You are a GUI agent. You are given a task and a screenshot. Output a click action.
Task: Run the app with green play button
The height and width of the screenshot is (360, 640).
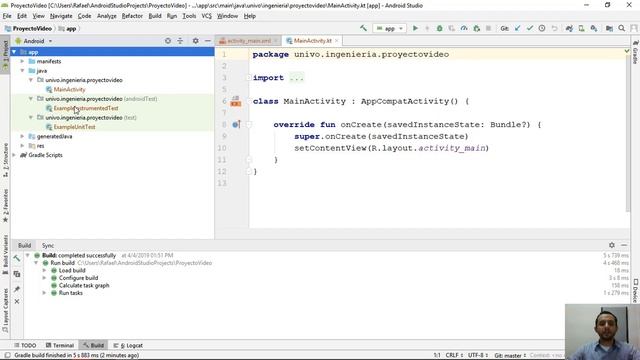click(415, 28)
